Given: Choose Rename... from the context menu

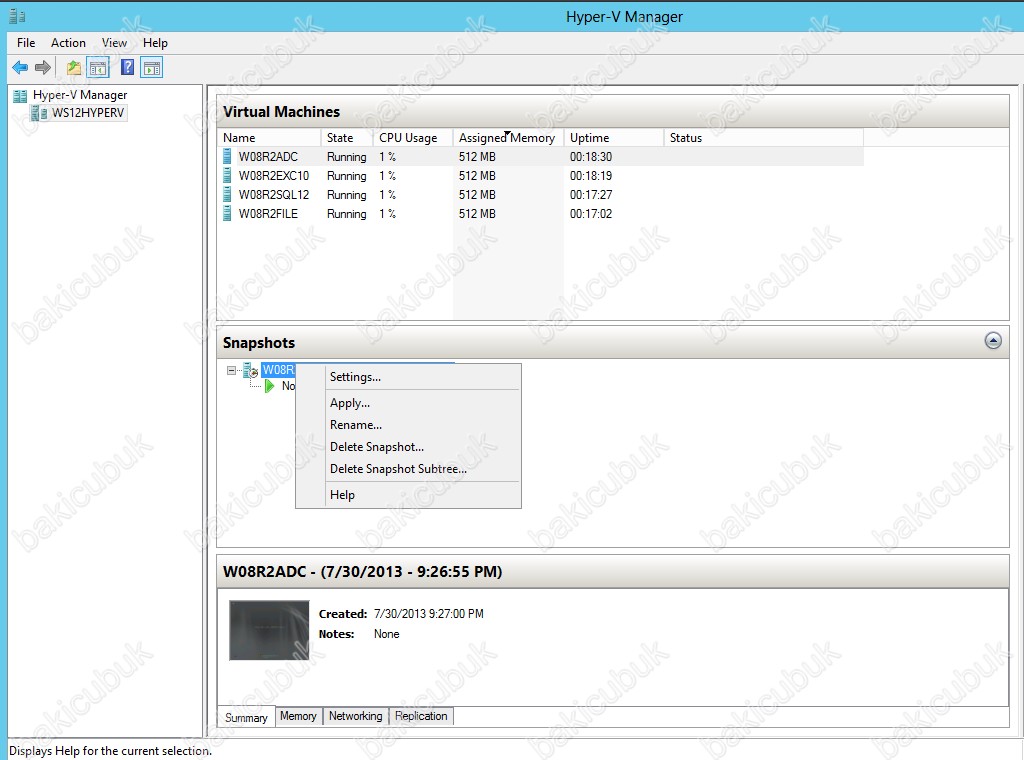Looking at the screenshot, I should pyautogui.click(x=408, y=425).
